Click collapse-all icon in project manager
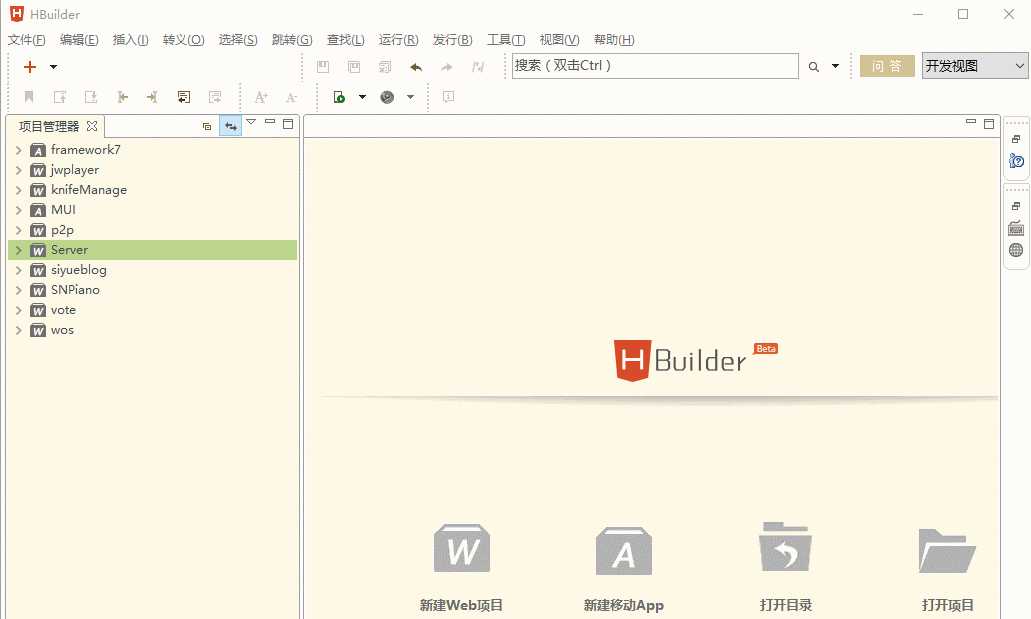Viewport: 1031px width, 619px height. click(x=206, y=126)
